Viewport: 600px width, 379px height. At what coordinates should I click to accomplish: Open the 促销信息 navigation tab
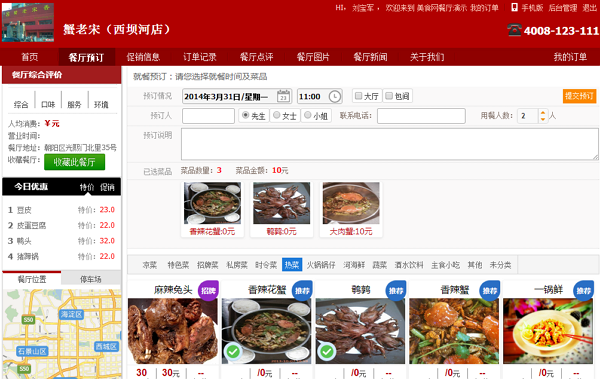click(x=143, y=57)
